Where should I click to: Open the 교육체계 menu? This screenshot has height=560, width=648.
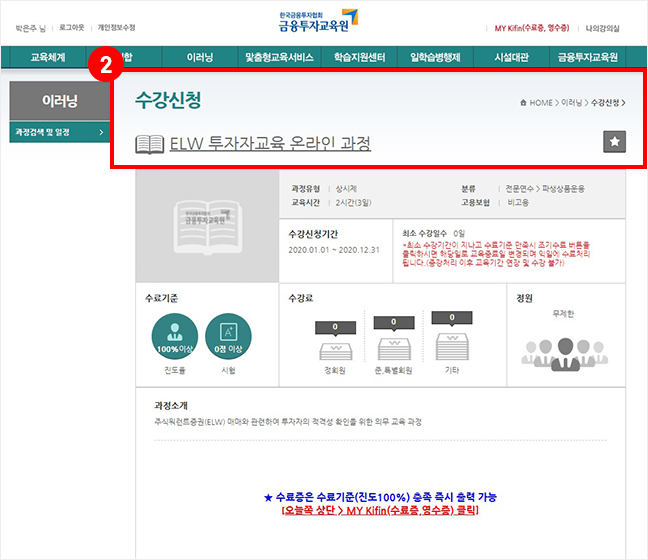pyautogui.click(x=48, y=57)
